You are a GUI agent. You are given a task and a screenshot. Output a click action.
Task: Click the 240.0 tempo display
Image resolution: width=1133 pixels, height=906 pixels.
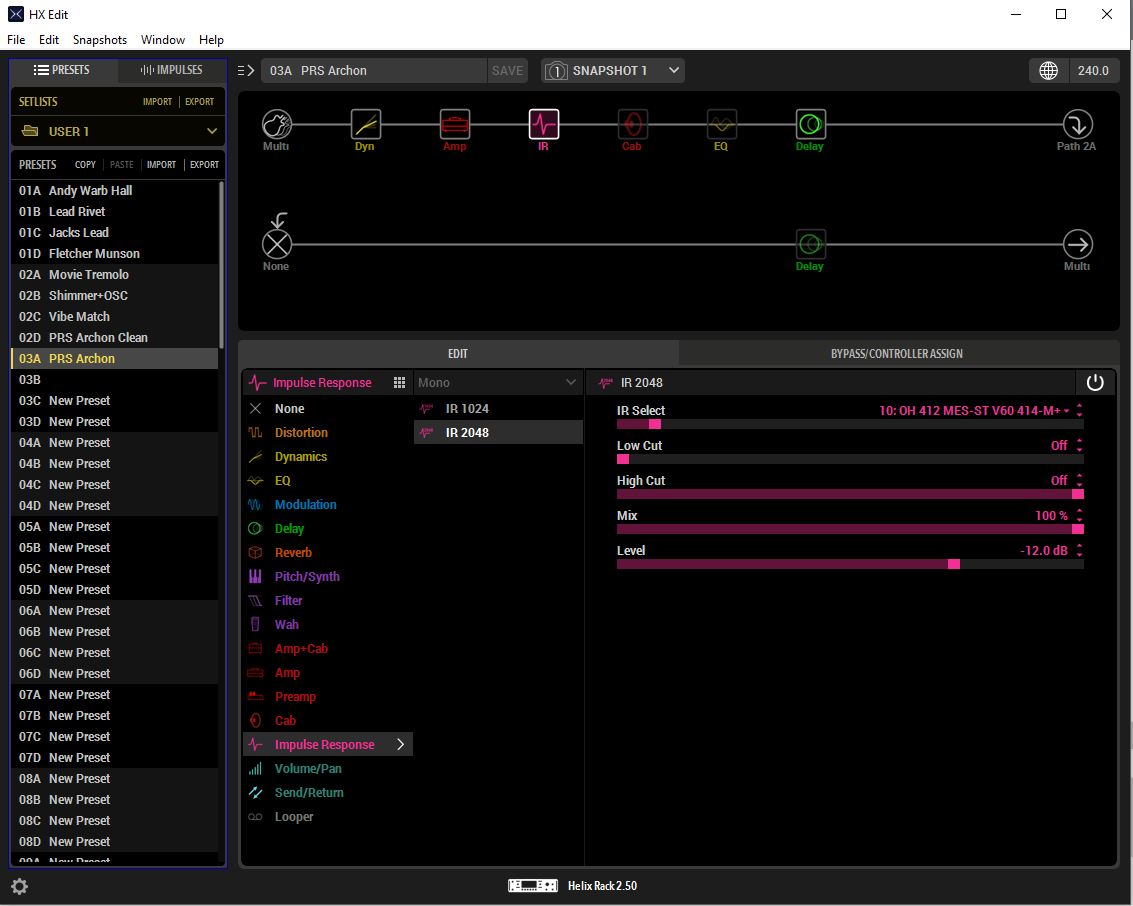click(x=1093, y=71)
